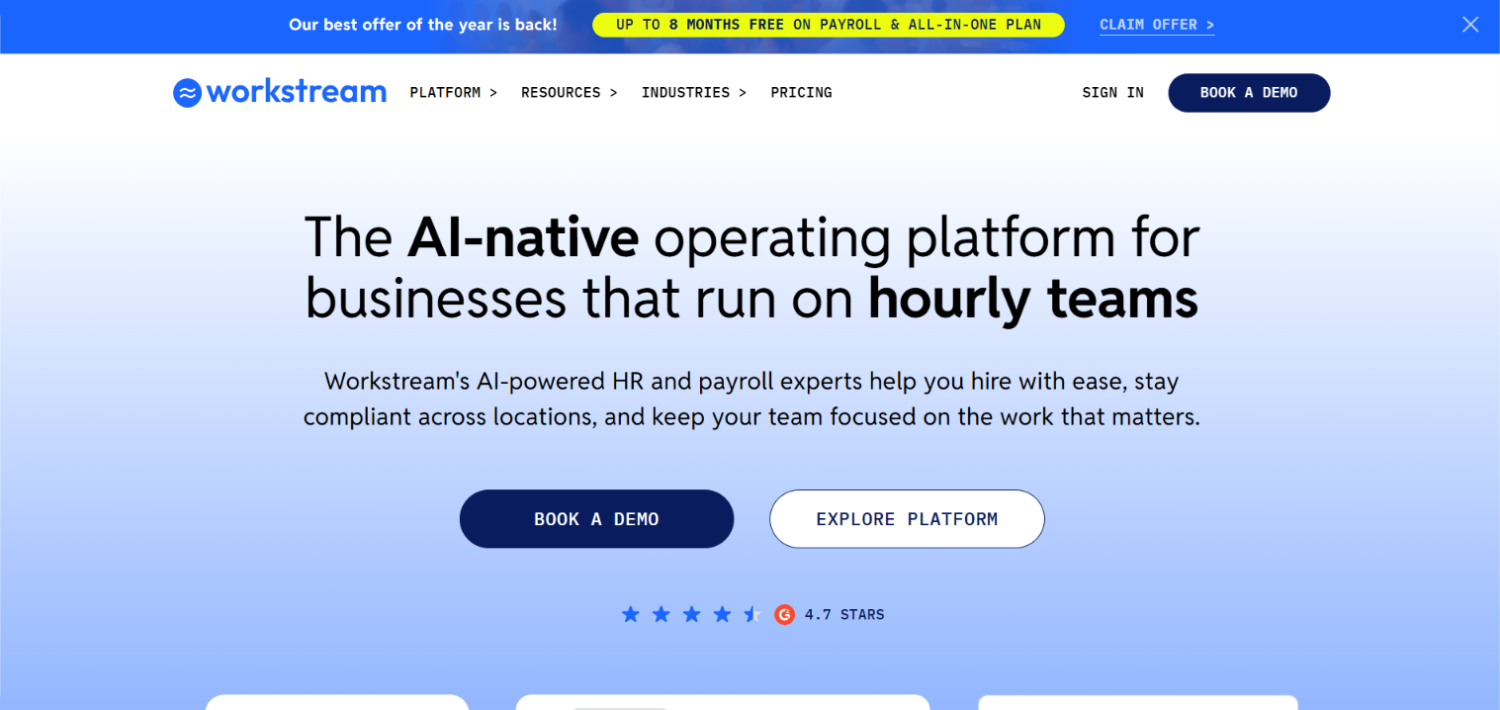Click the G2 logo icon
Image resolution: width=1500 pixels, height=710 pixels.
coord(785,615)
